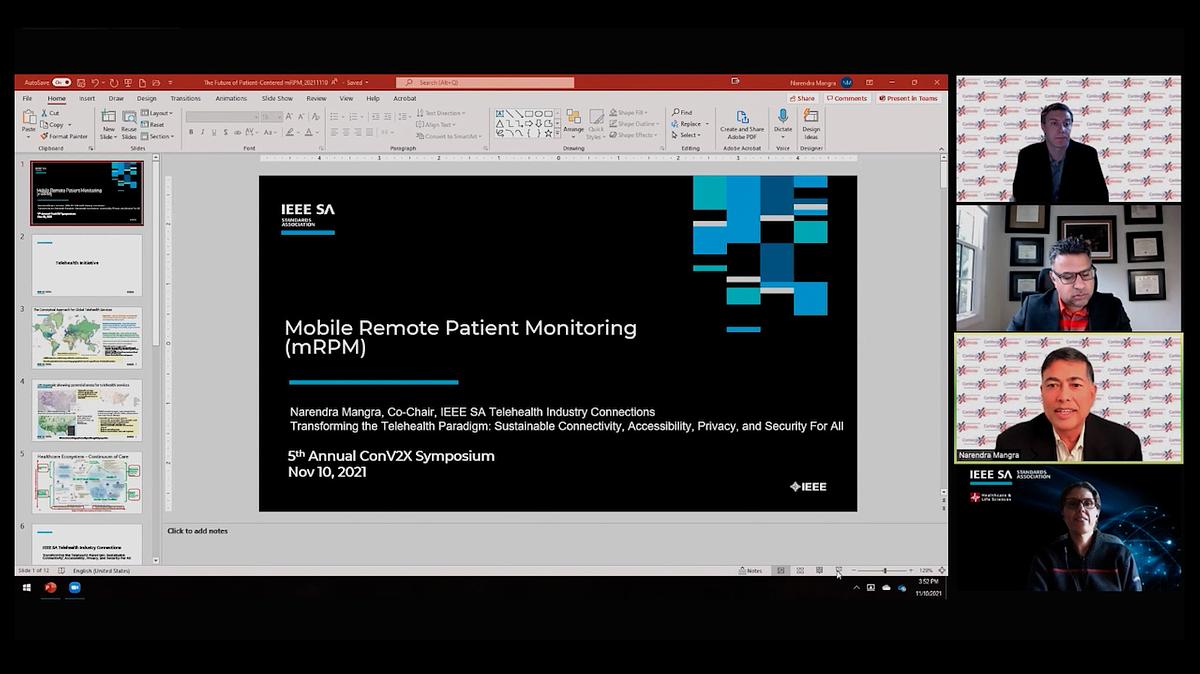Switch to Reading View in the status bar
1200x674 pixels.
pos(819,570)
